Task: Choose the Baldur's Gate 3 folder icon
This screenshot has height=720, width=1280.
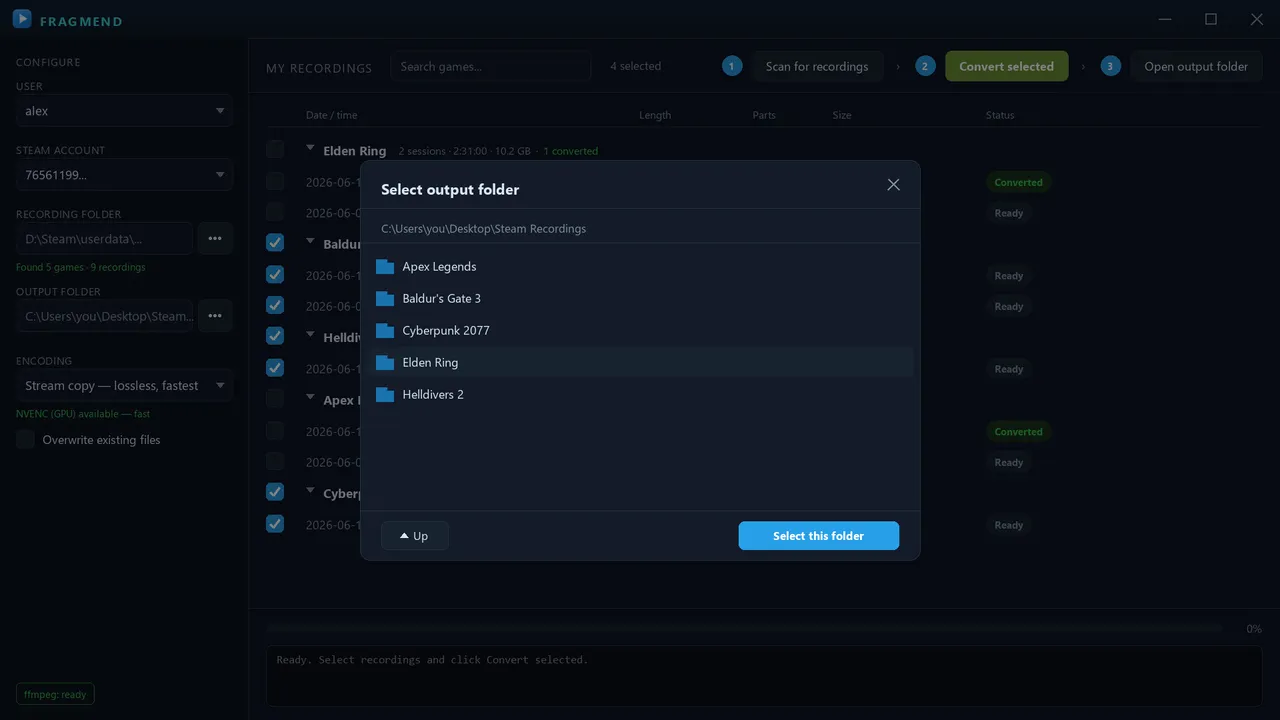Action: (x=385, y=299)
